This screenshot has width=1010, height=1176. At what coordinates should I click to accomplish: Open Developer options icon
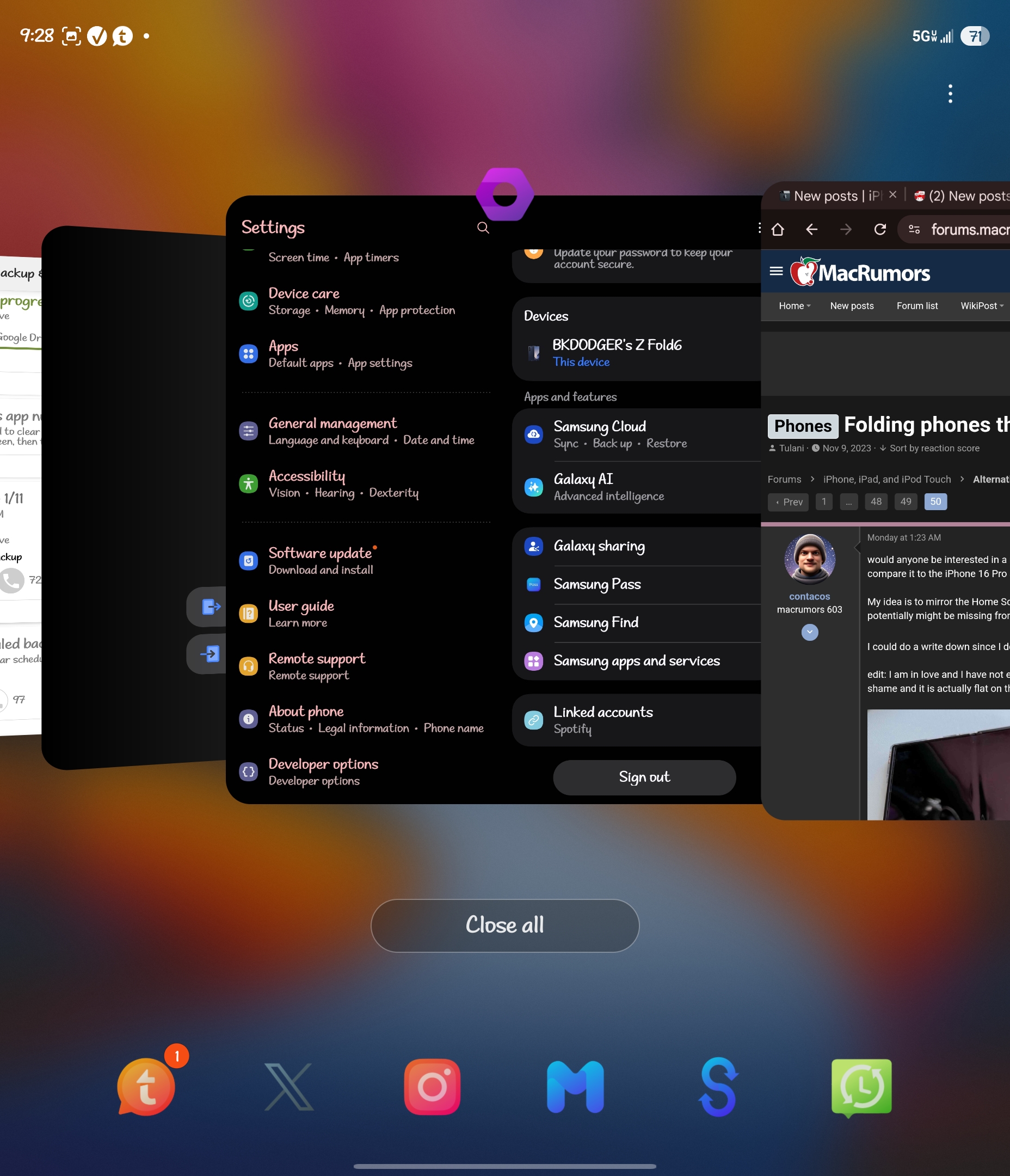[x=249, y=772]
